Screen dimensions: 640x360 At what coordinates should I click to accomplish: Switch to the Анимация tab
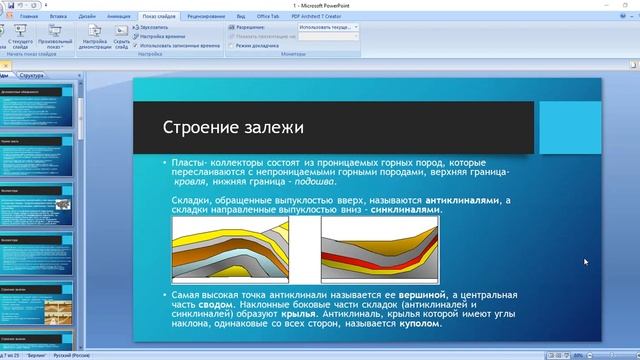click(x=119, y=16)
